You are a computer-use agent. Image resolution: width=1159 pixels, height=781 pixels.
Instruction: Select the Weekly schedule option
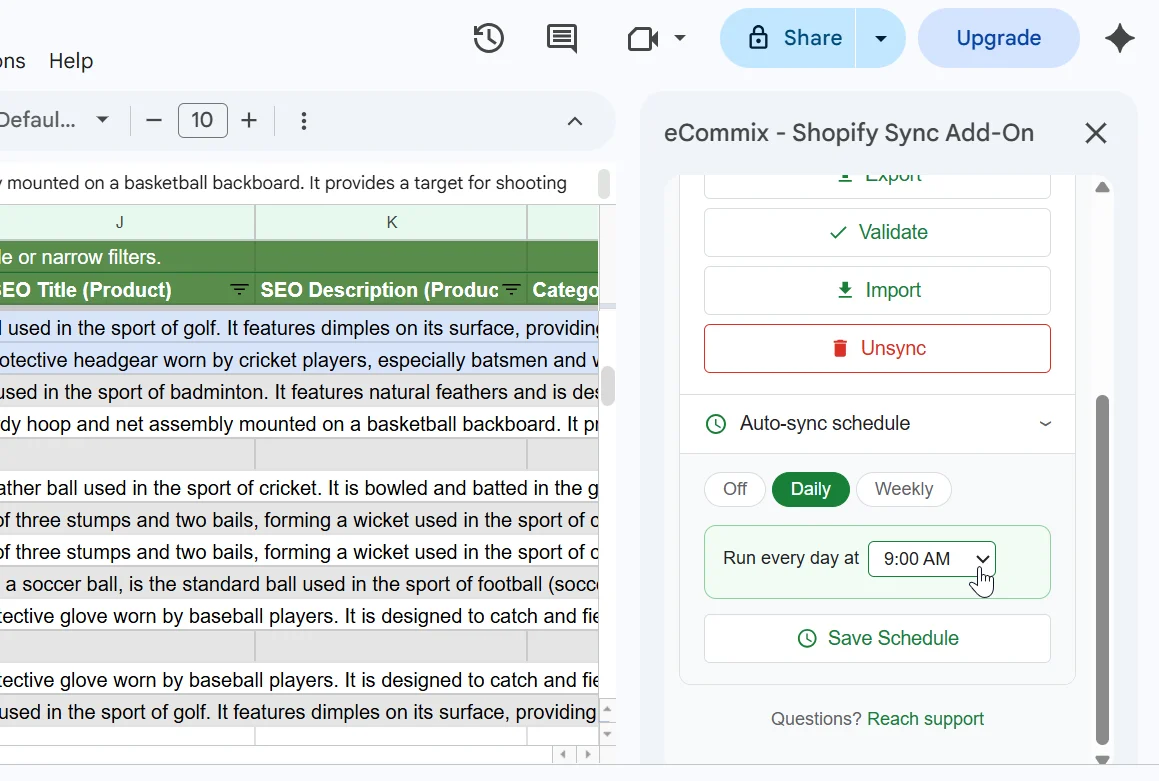(x=904, y=489)
